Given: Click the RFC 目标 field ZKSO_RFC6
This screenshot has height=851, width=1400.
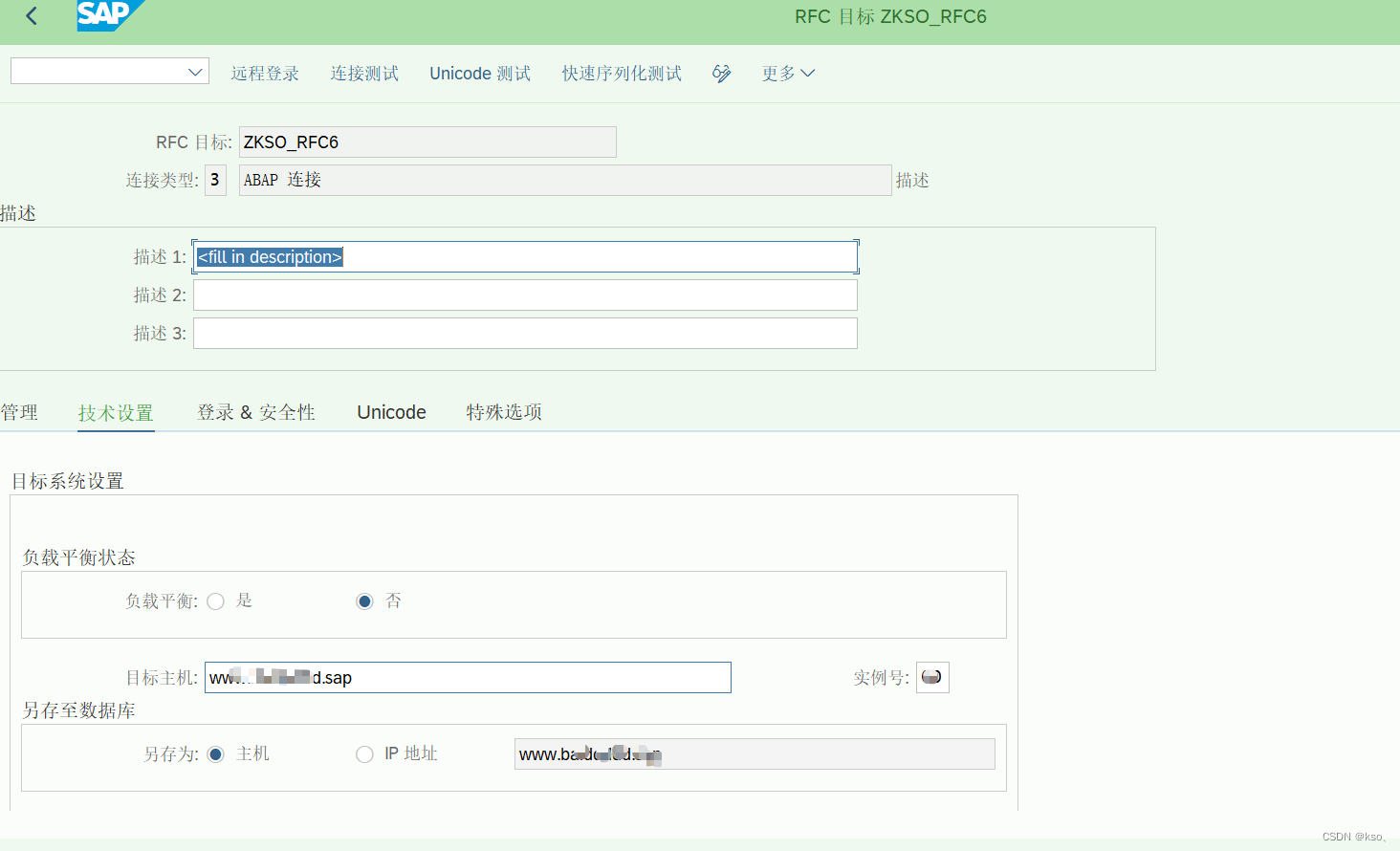Looking at the screenshot, I should (427, 142).
